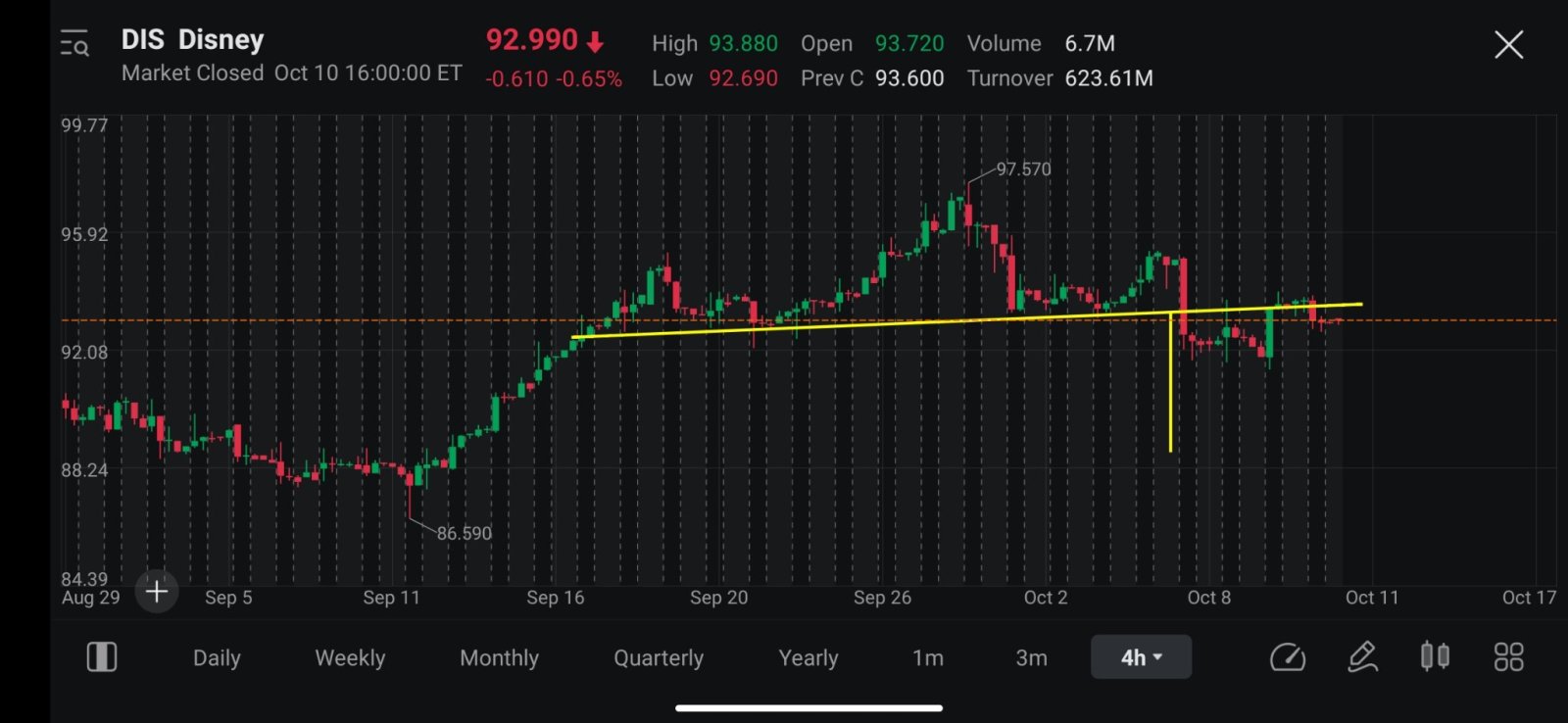
Task: Switch to the Quarterly timeframe
Action: click(659, 658)
